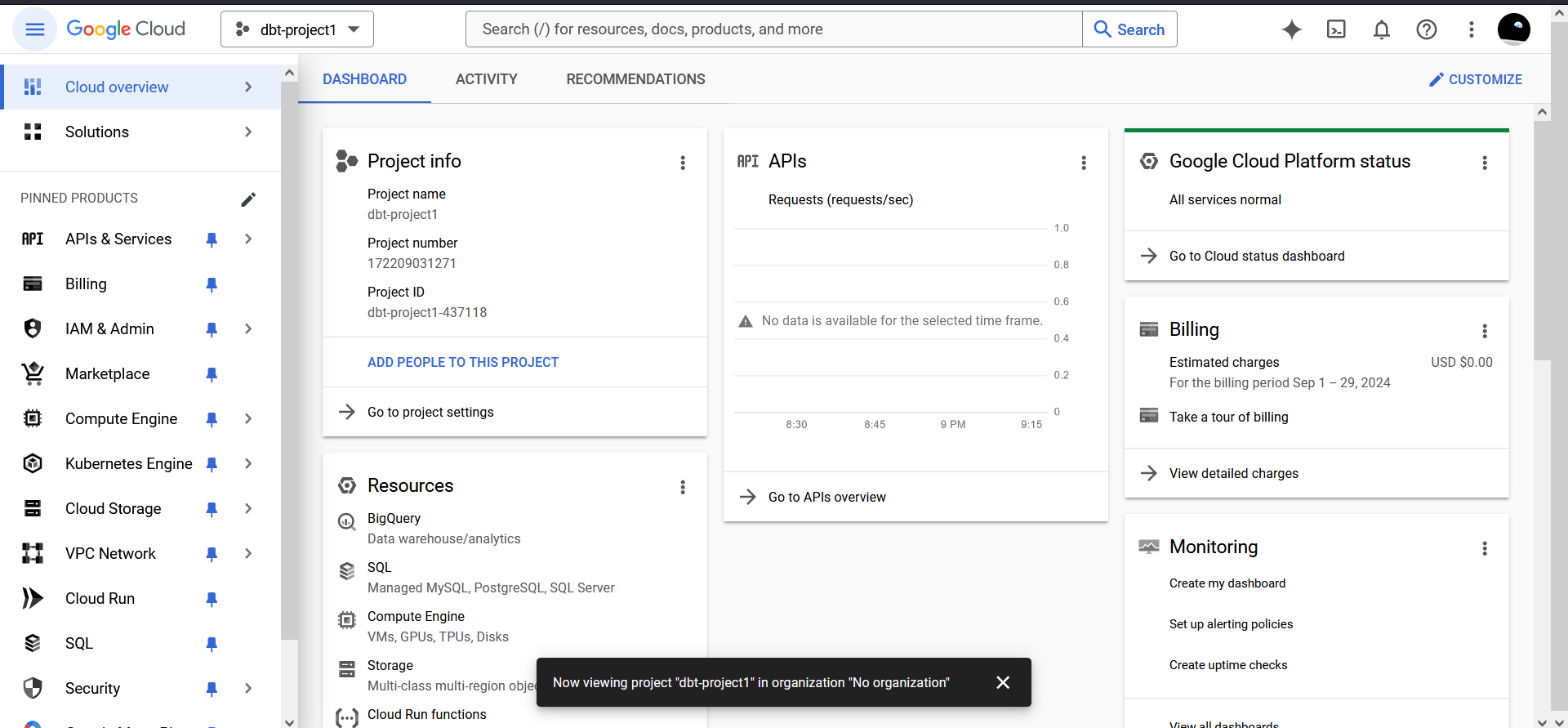Click the IAM & Admin shield icon

pyautogui.click(x=33, y=328)
